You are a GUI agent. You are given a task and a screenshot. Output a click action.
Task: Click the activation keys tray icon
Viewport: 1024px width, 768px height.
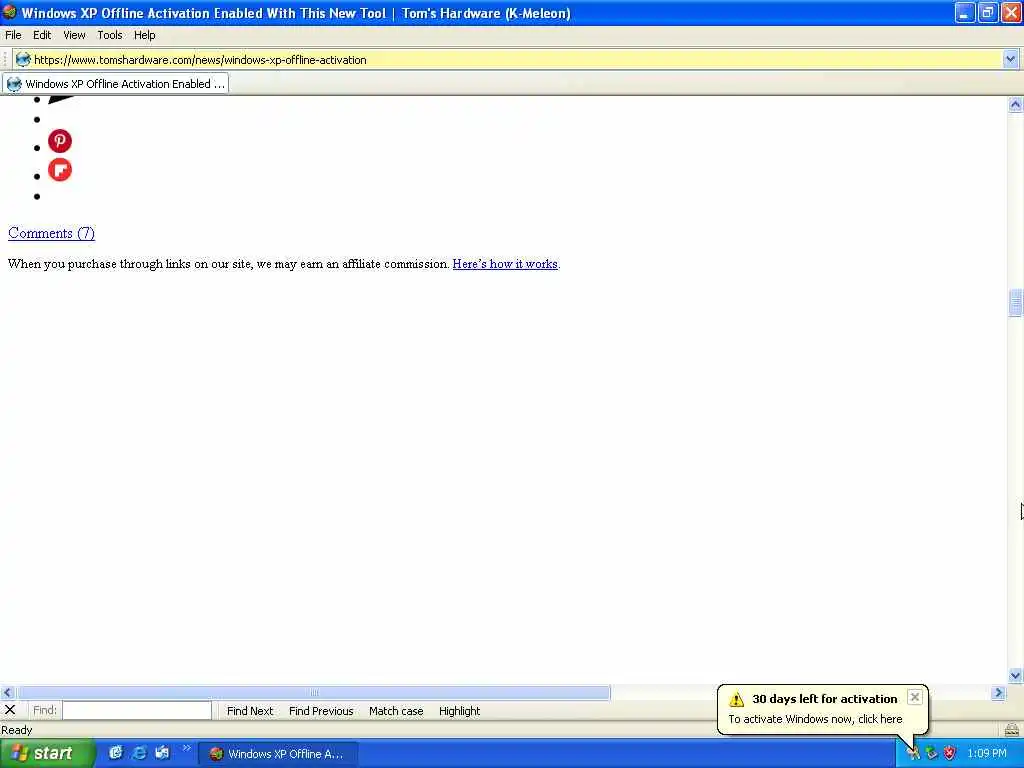coord(913,754)
